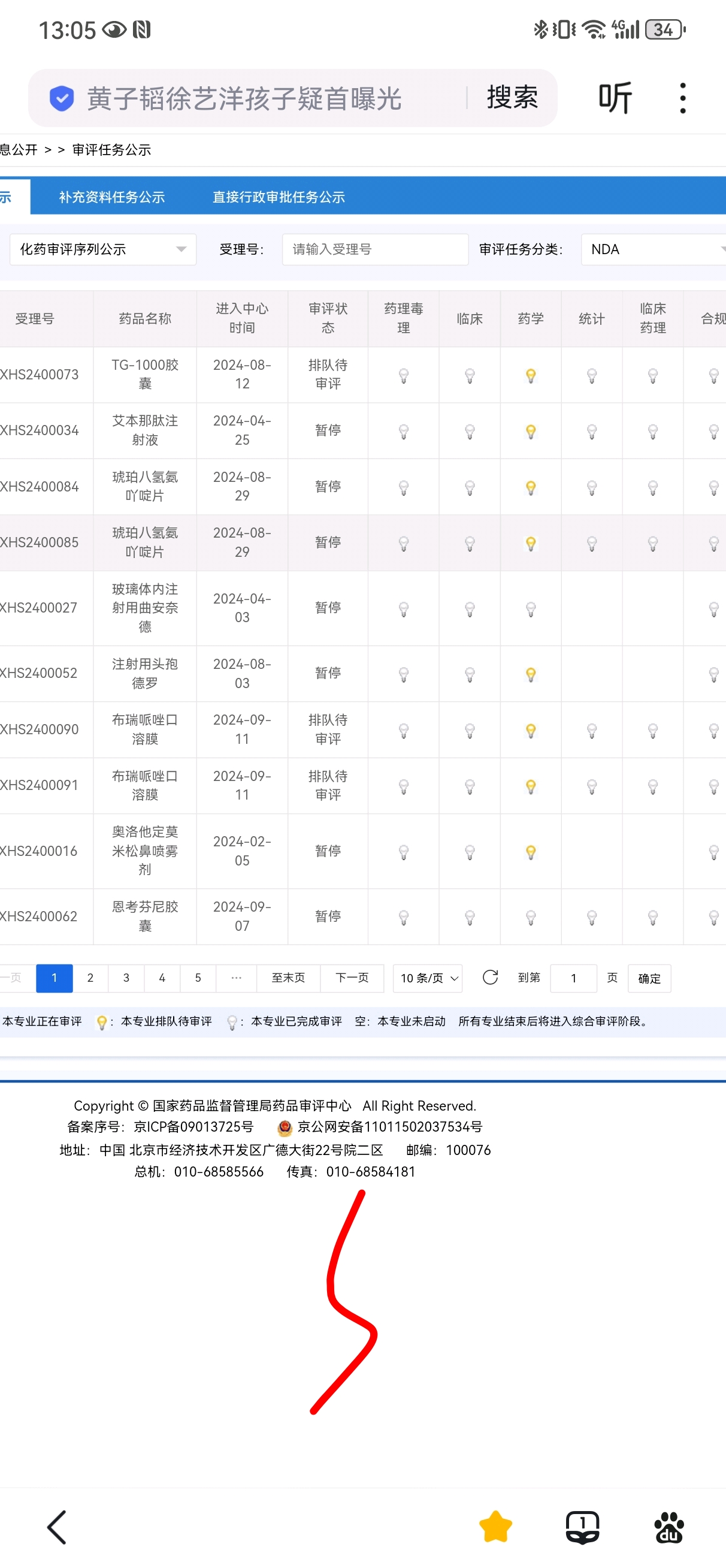Expand the pagination ellipsis for more pages
Screen dimensions: 726x1568
coord(236,978)
